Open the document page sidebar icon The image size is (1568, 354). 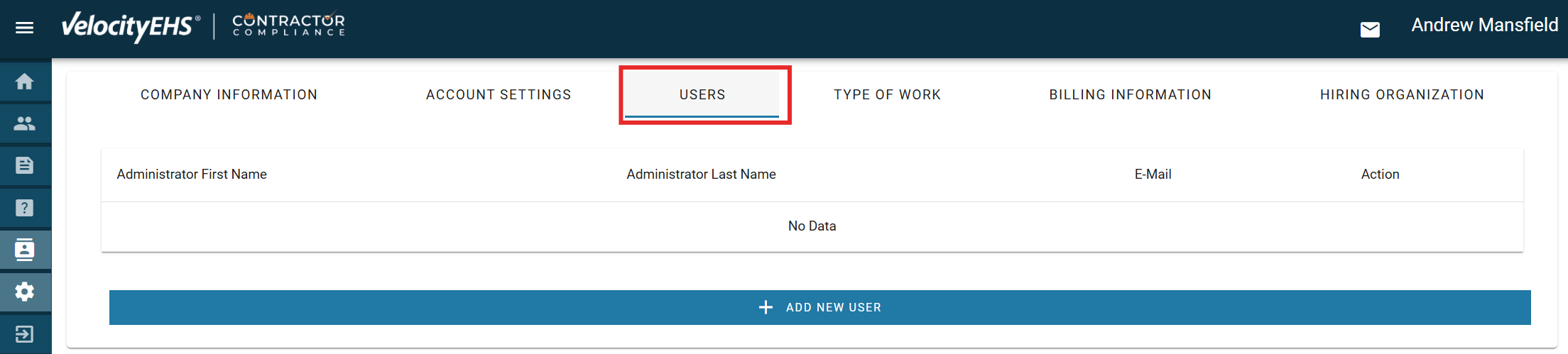(25, 165)
